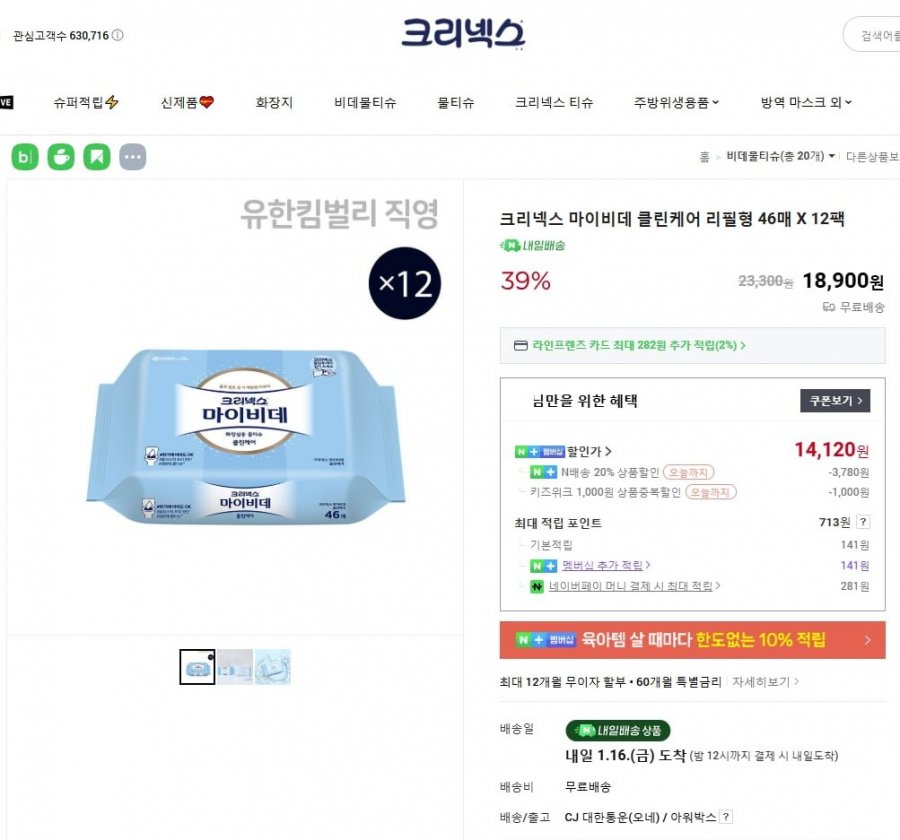900x840 pixels.
Task: Expand the 주방위생용품 menu dropdown
Action: click(x=677, y=102)
